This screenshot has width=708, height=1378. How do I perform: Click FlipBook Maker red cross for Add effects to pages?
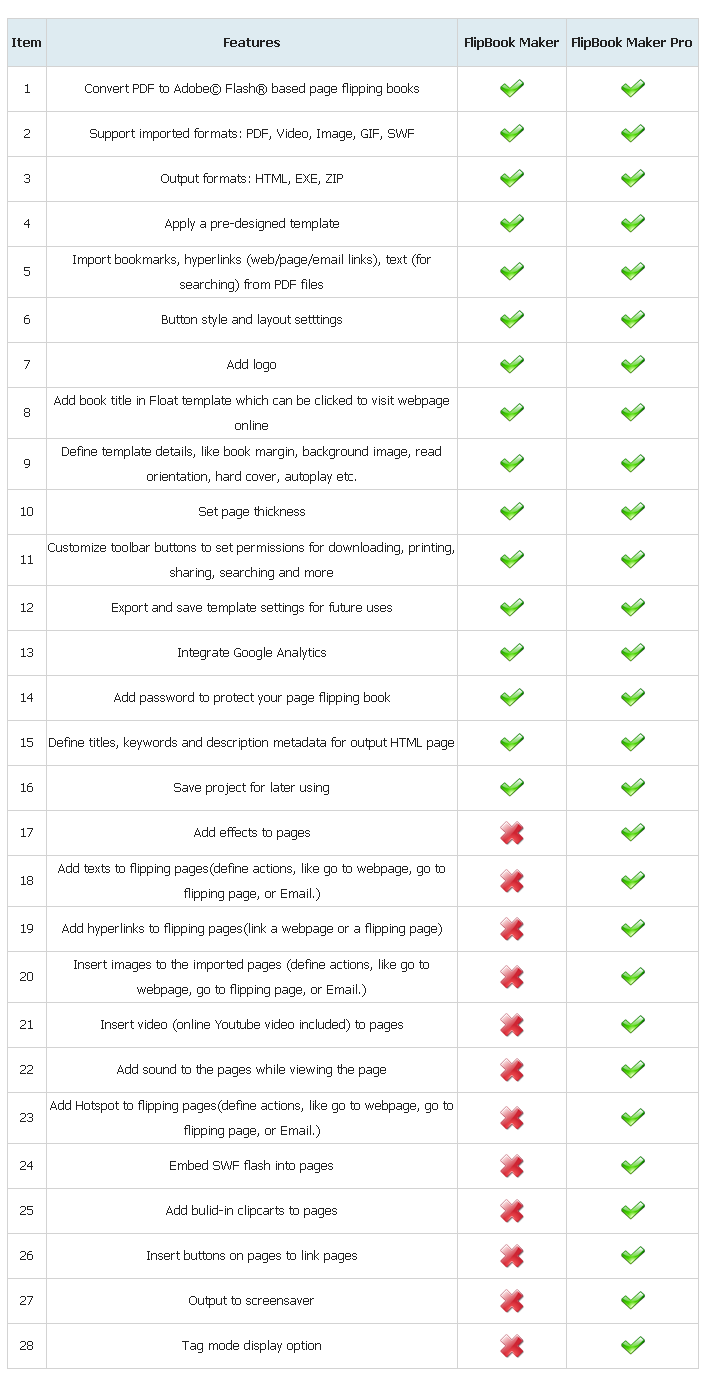512,832
